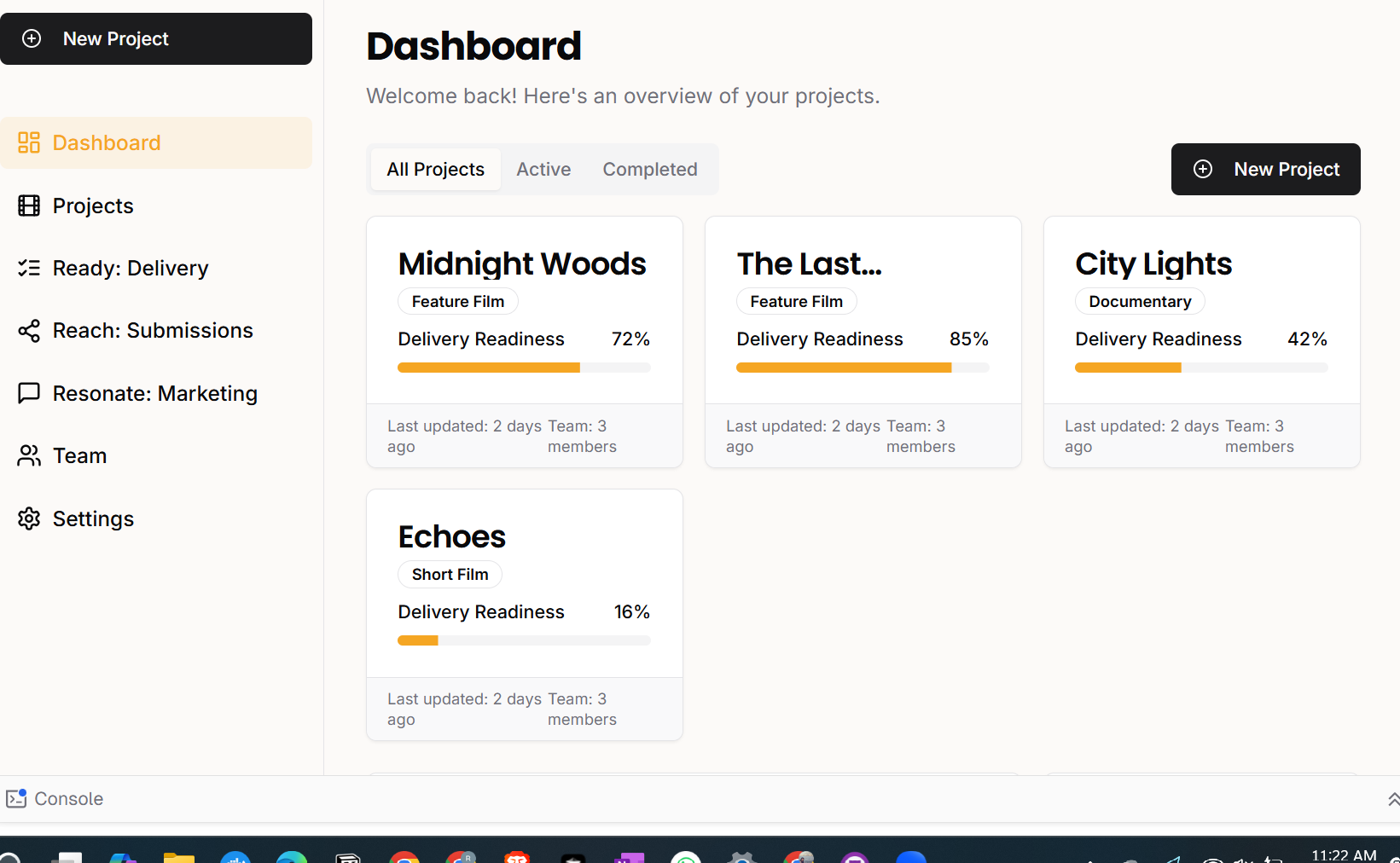Open Ready: Delivery checklist section
The height and width of the screenshot is (863, 1400).
coord(130,268)
